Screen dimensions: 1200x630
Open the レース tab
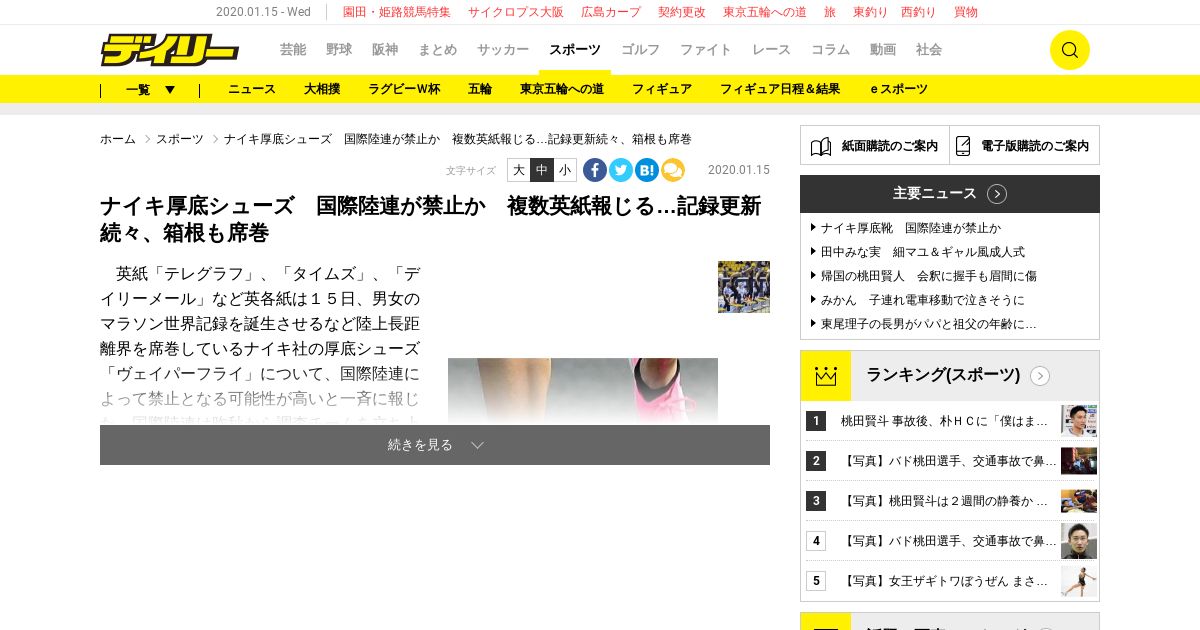click(771, 50)
